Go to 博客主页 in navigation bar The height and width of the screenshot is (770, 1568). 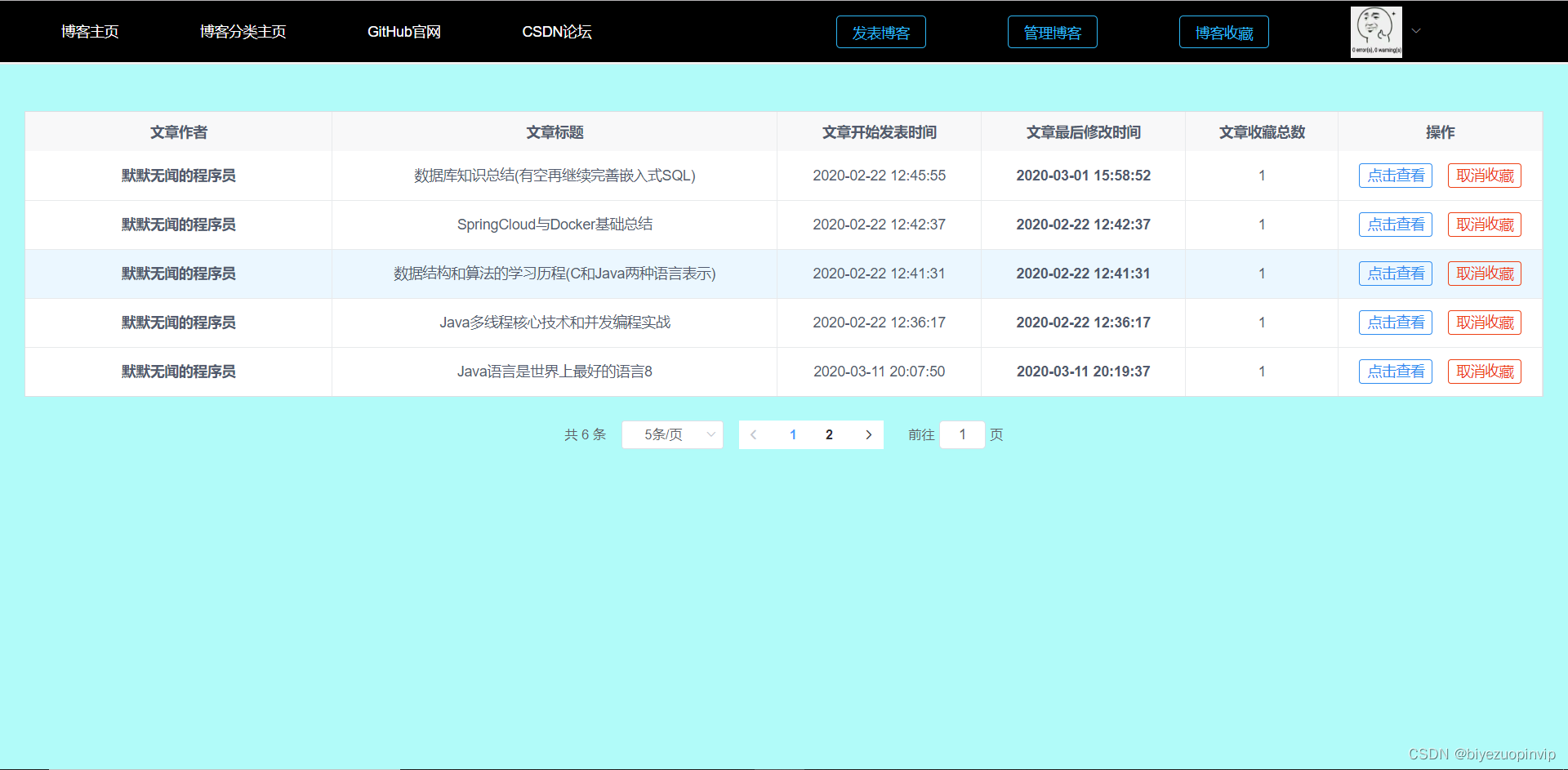point(90,32)
